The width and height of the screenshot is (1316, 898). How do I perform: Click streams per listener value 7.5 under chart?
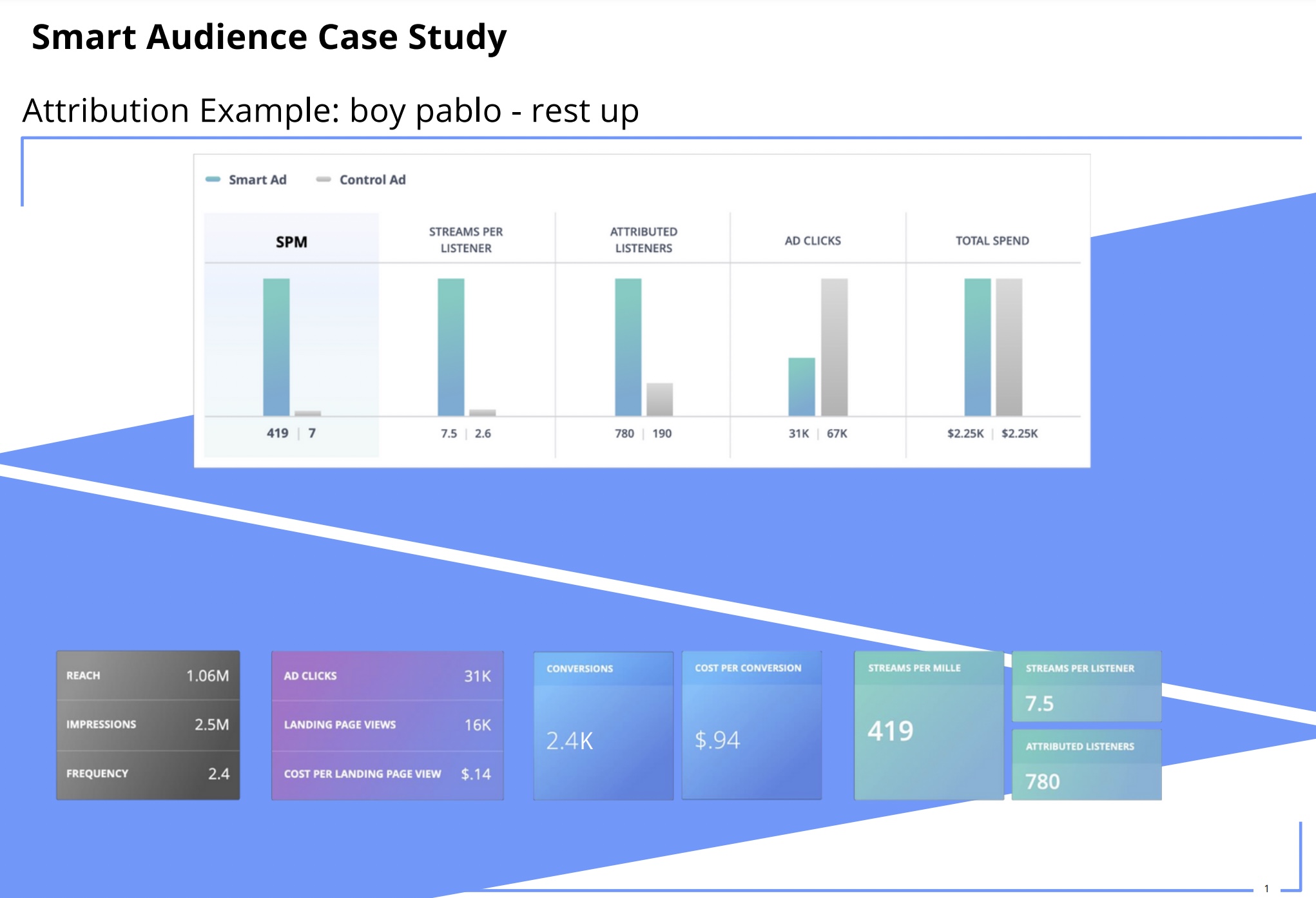pos(449,434)
